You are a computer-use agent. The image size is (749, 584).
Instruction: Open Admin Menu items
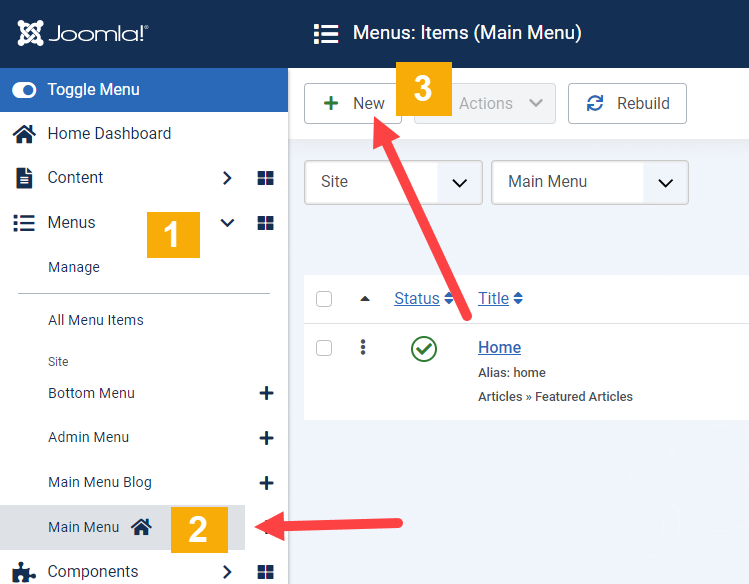pos(88,437)
